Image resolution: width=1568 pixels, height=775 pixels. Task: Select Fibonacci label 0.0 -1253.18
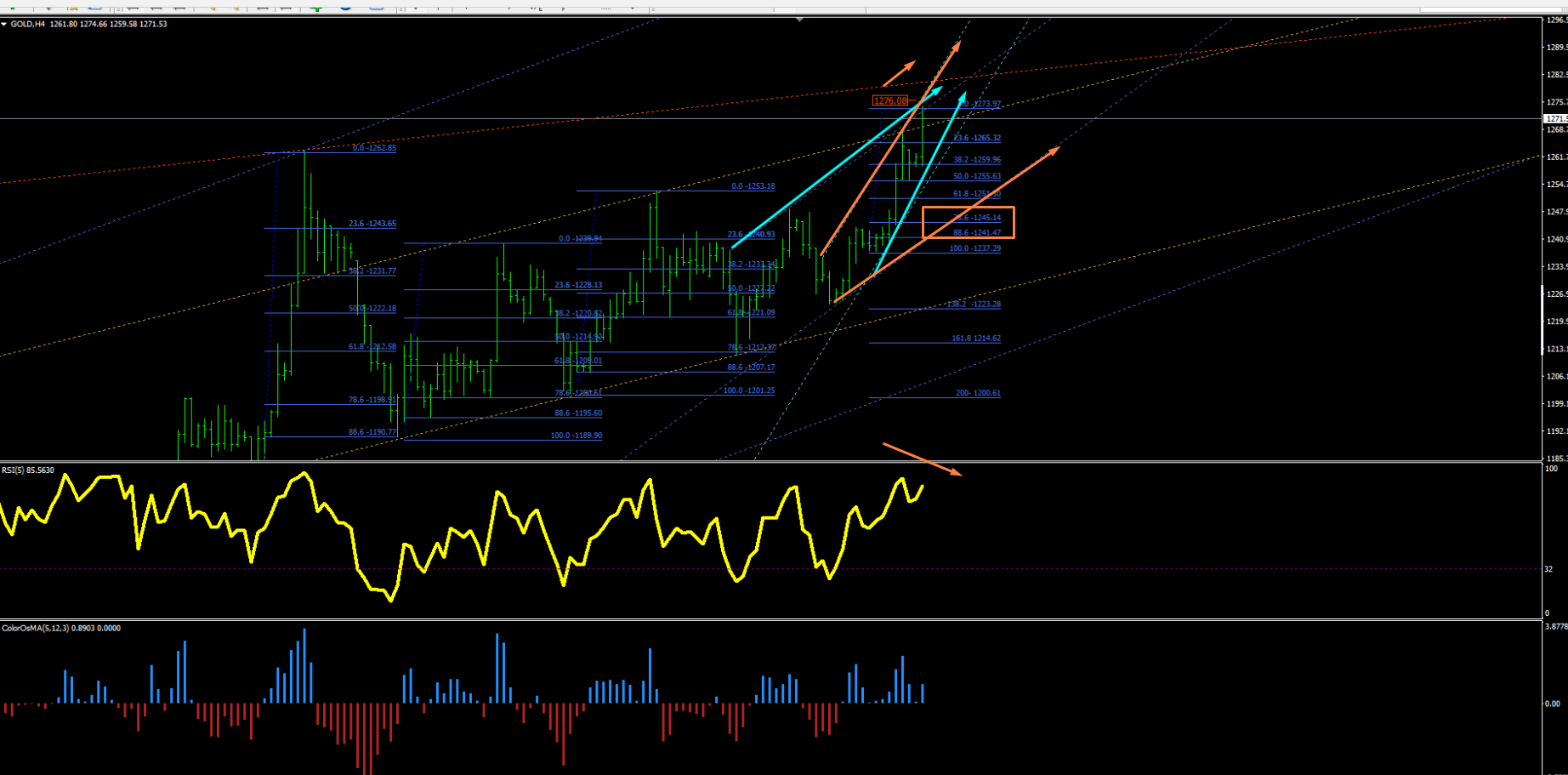tap(753, 186)
